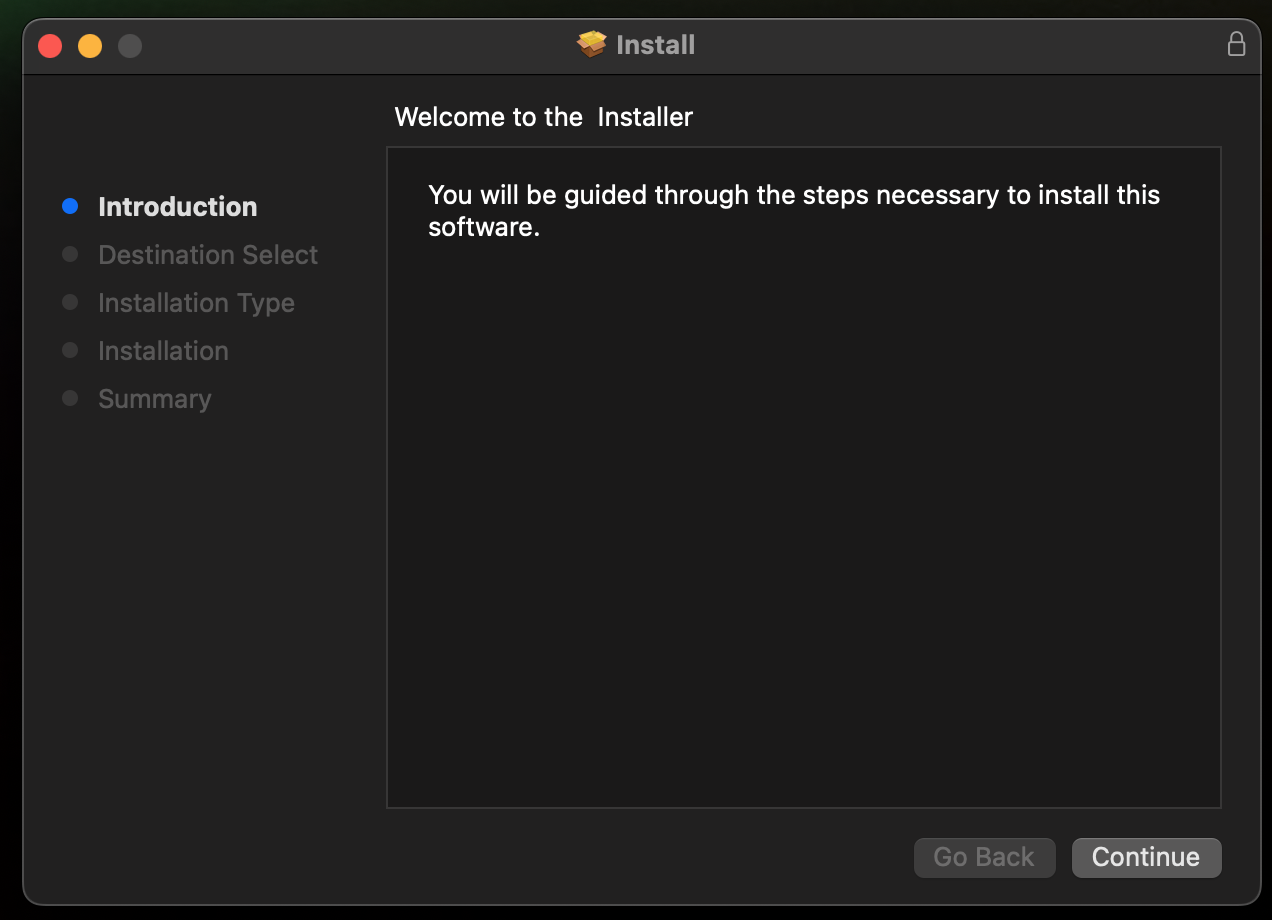Click the blue bullet beside Introduction
The width and height of the screenshot is (1272, 920).
(70, 207)
